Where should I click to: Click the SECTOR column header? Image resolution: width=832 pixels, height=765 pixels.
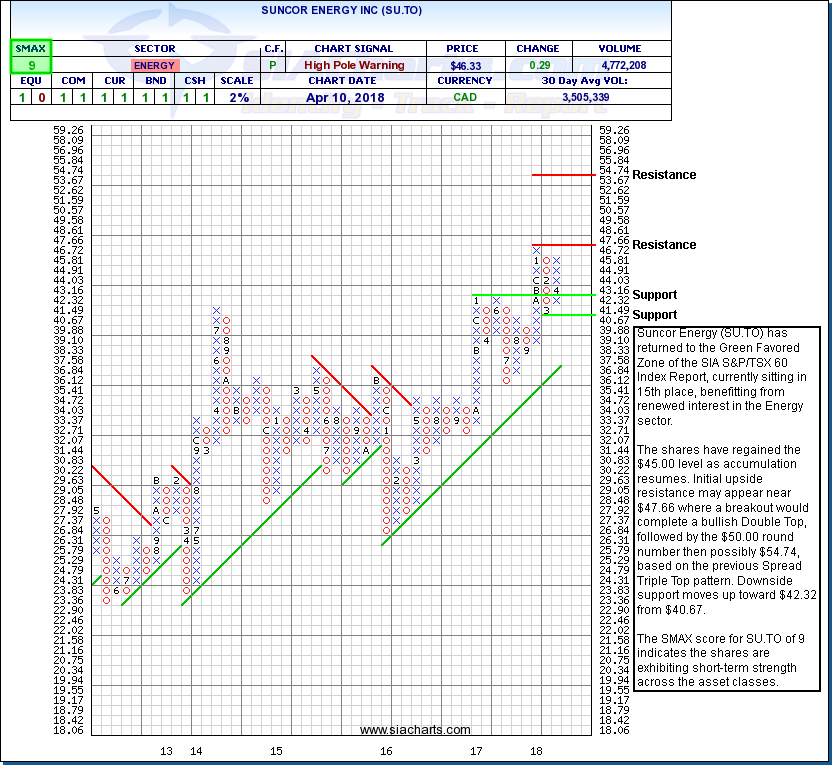(154, 48)
